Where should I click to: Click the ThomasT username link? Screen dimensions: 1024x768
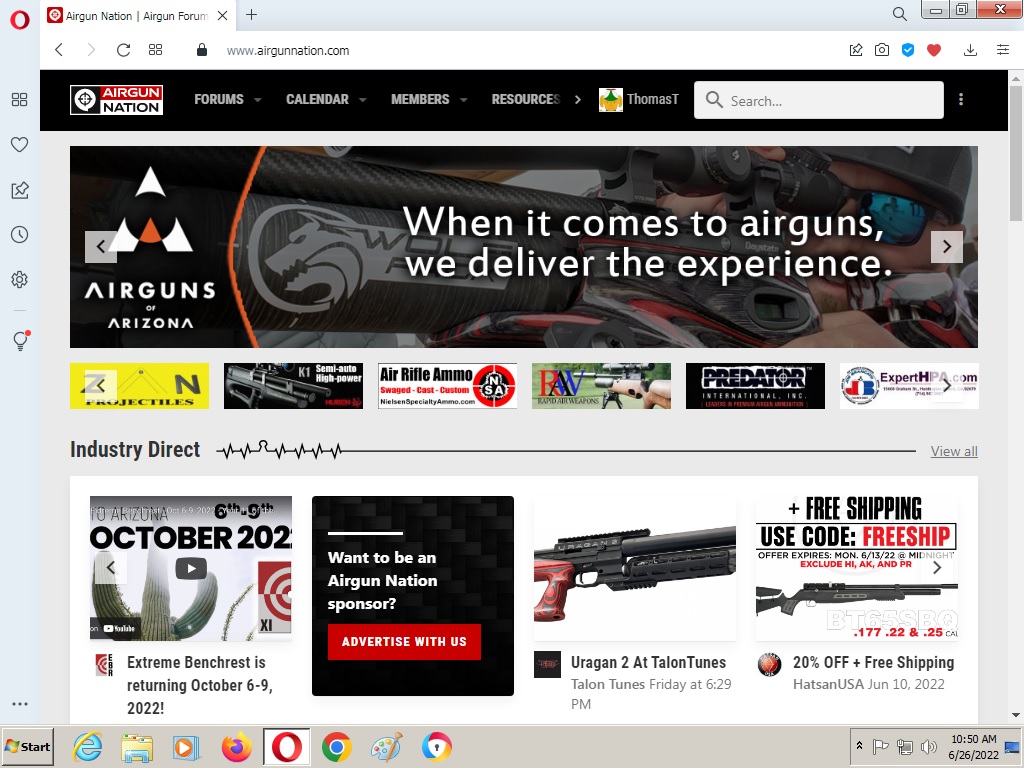(x=652, y=99)
